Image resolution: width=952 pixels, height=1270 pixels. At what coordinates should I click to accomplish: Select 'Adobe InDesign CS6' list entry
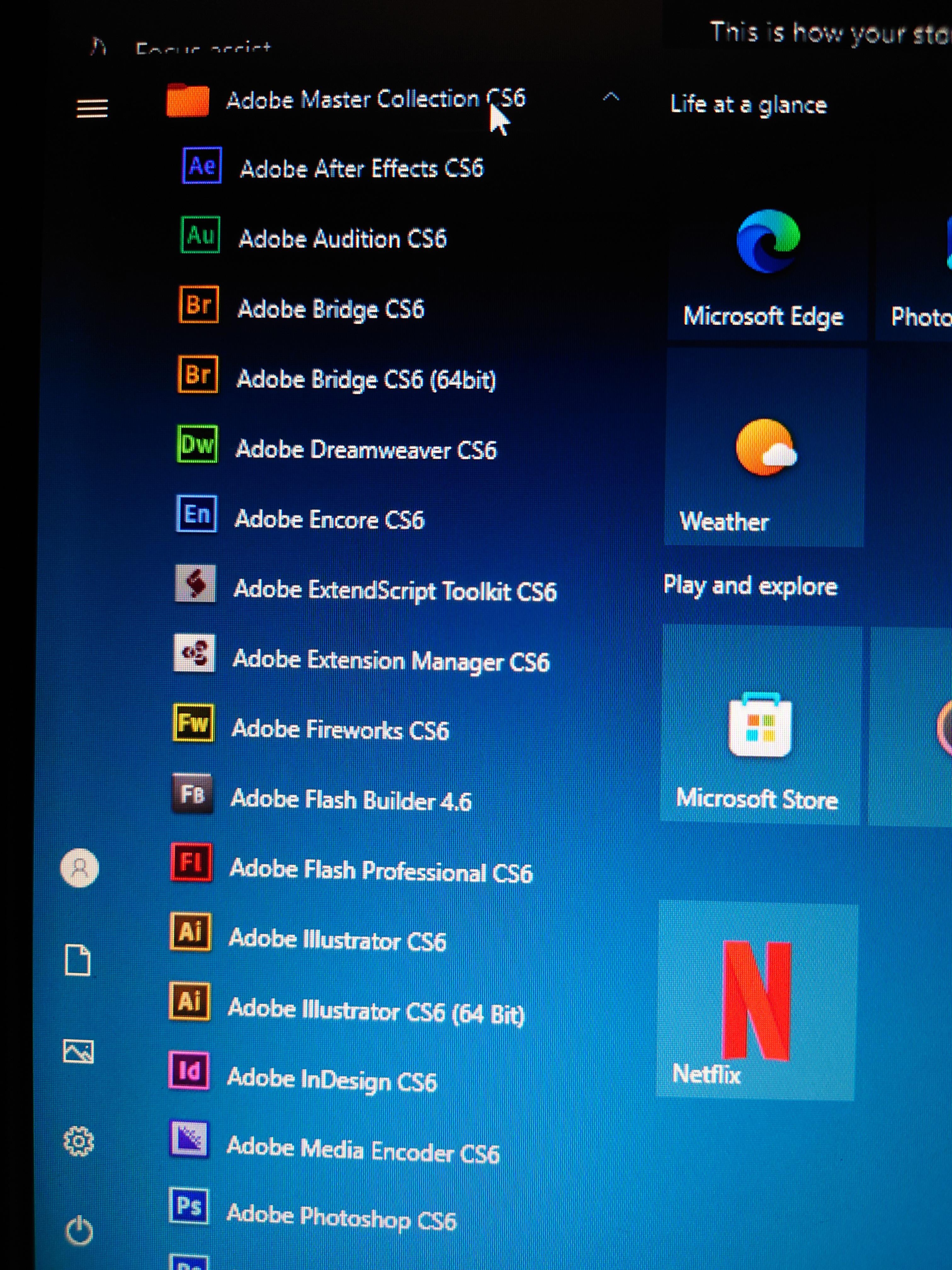pyautogui.click(x=332, y=1080)
